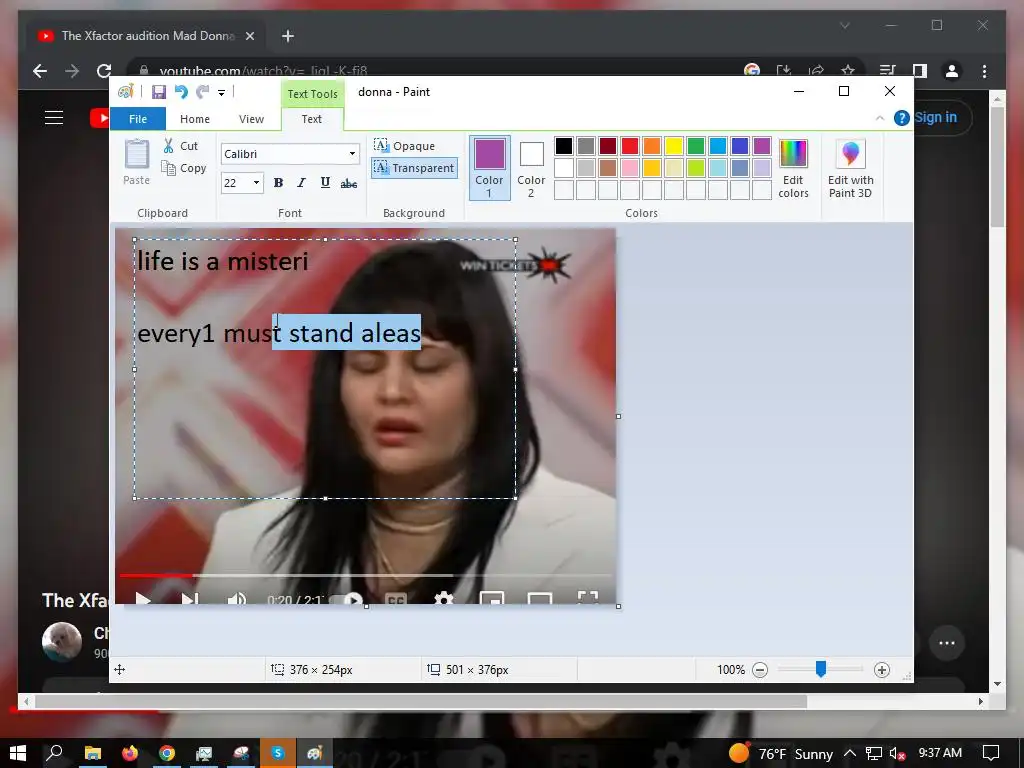Open YouTube hamburger guide menu

54,118
